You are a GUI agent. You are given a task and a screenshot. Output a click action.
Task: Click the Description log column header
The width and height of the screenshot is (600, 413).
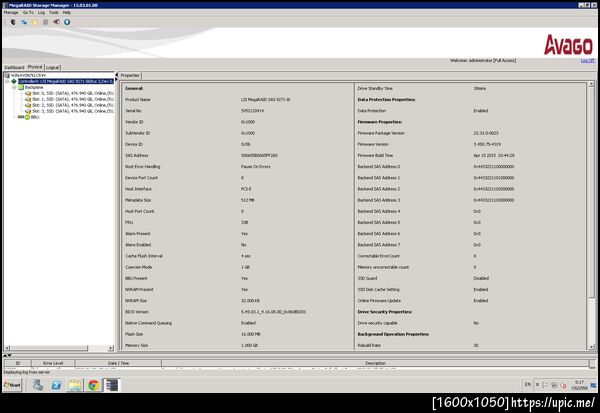(375, 363)
